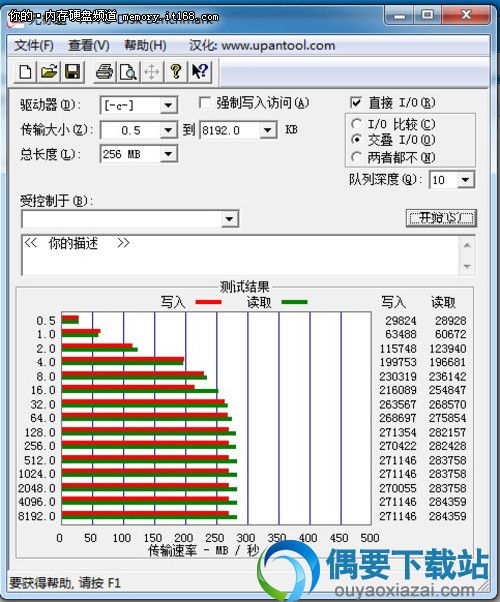
Task: Open About with yellow question mark icon
Action: [175, 71]
